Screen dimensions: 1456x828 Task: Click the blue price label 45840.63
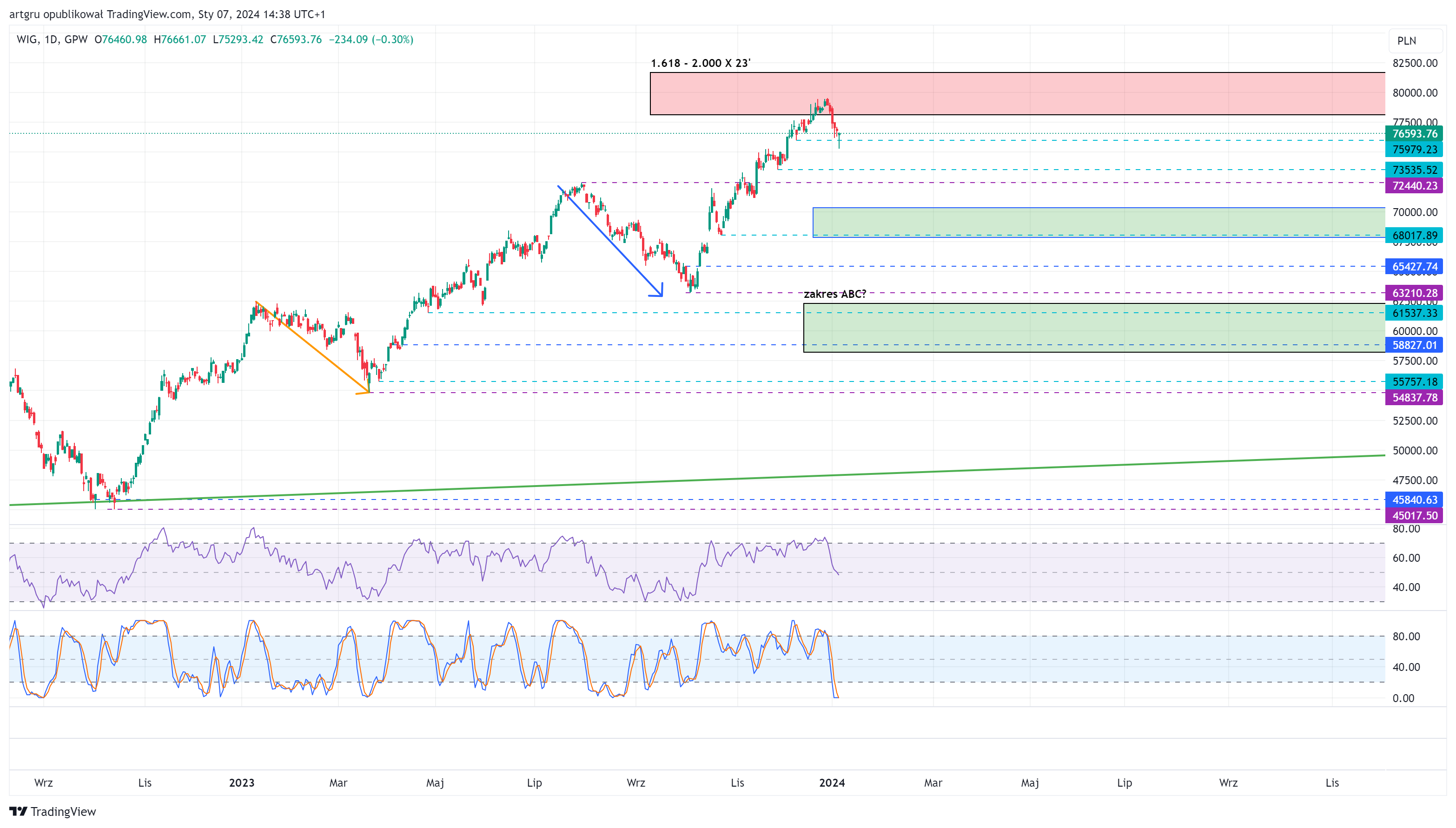1415,500
